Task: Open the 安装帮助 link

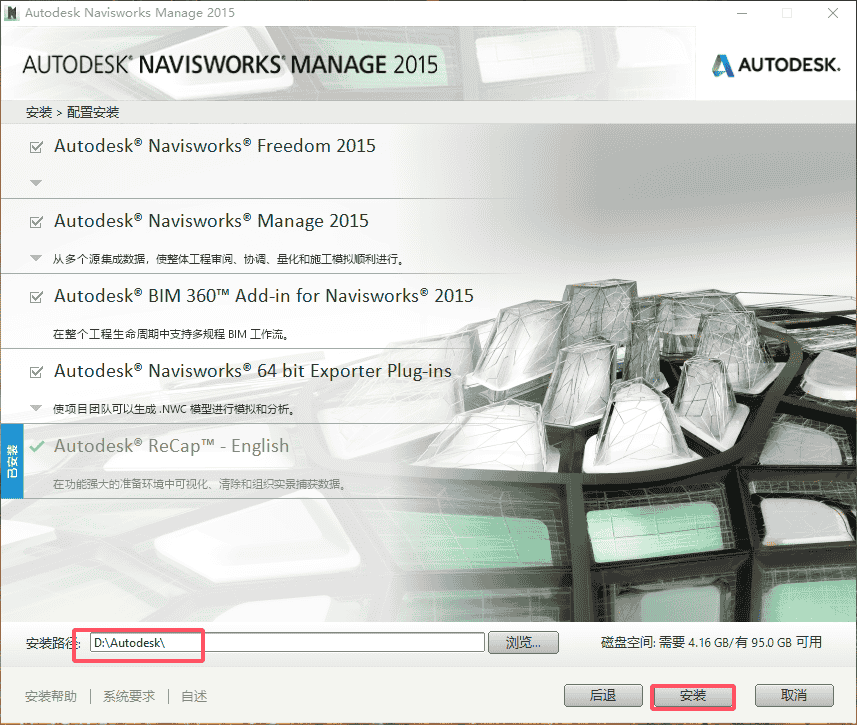Action: [51, 696]
